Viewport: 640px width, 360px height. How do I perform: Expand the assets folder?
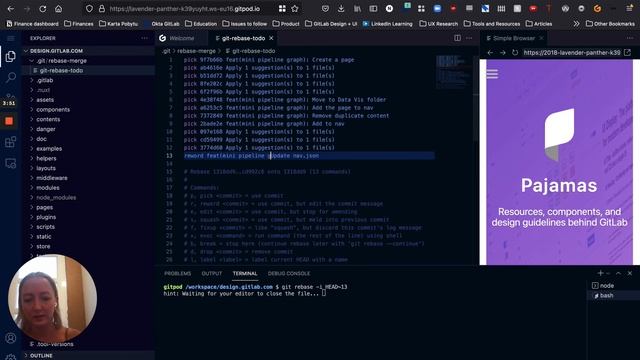(45, 100)
